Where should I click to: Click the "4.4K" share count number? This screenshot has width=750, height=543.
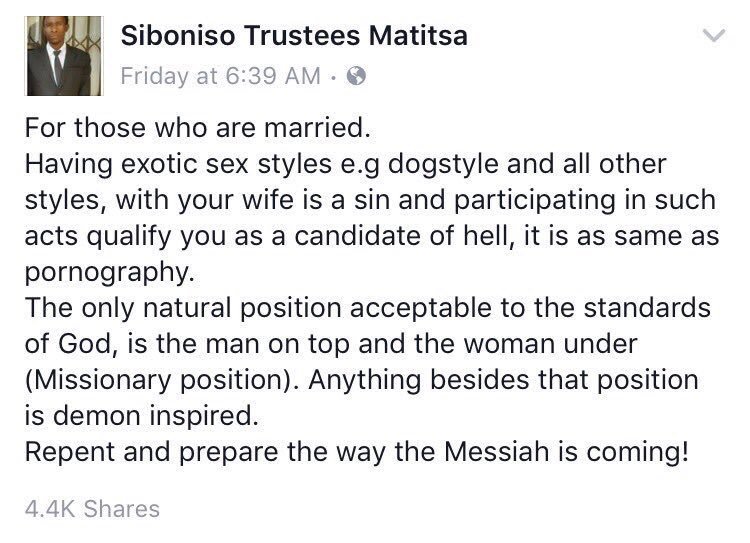[x=50, y=509]
